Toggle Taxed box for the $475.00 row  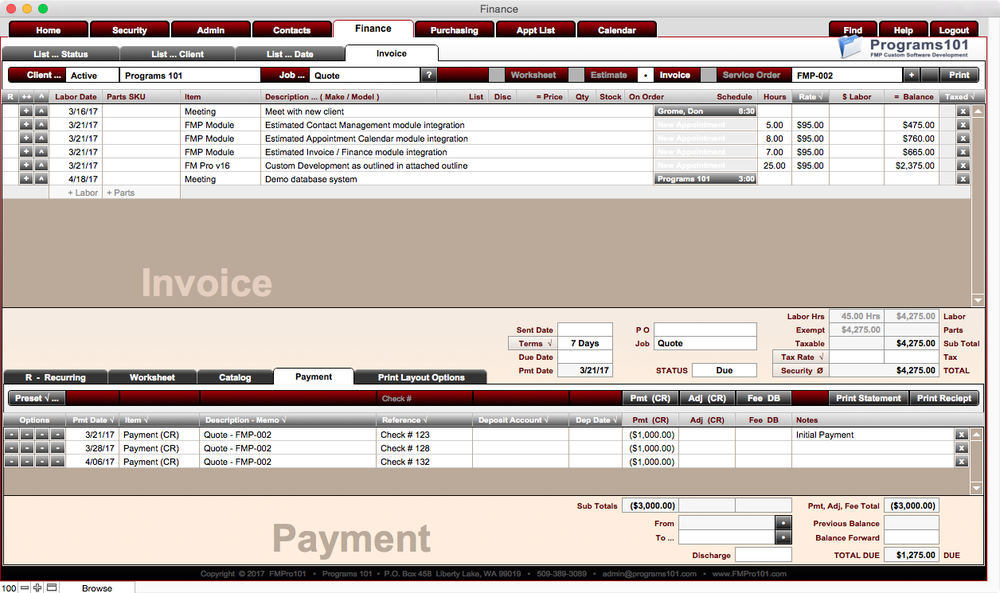coord(948,125)
